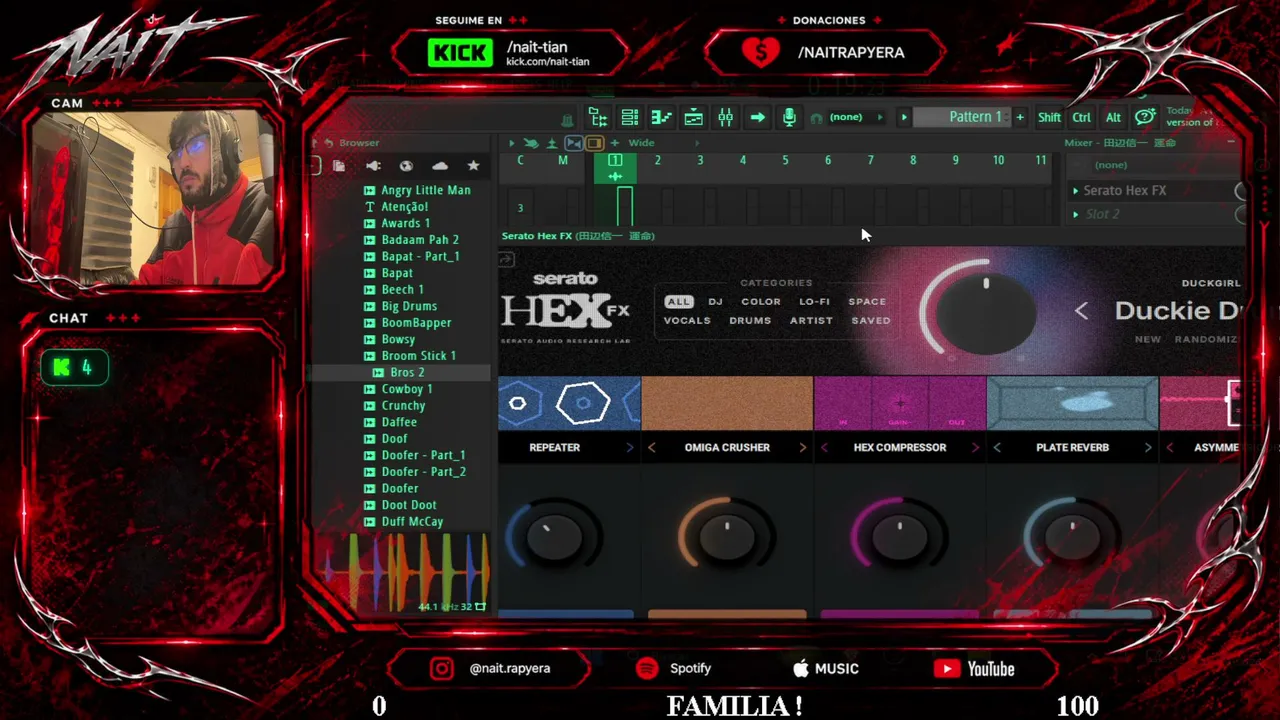Click the Plate Reverb blue-gray knob
Screen dimensions: 1280x720
[1072, 538]
